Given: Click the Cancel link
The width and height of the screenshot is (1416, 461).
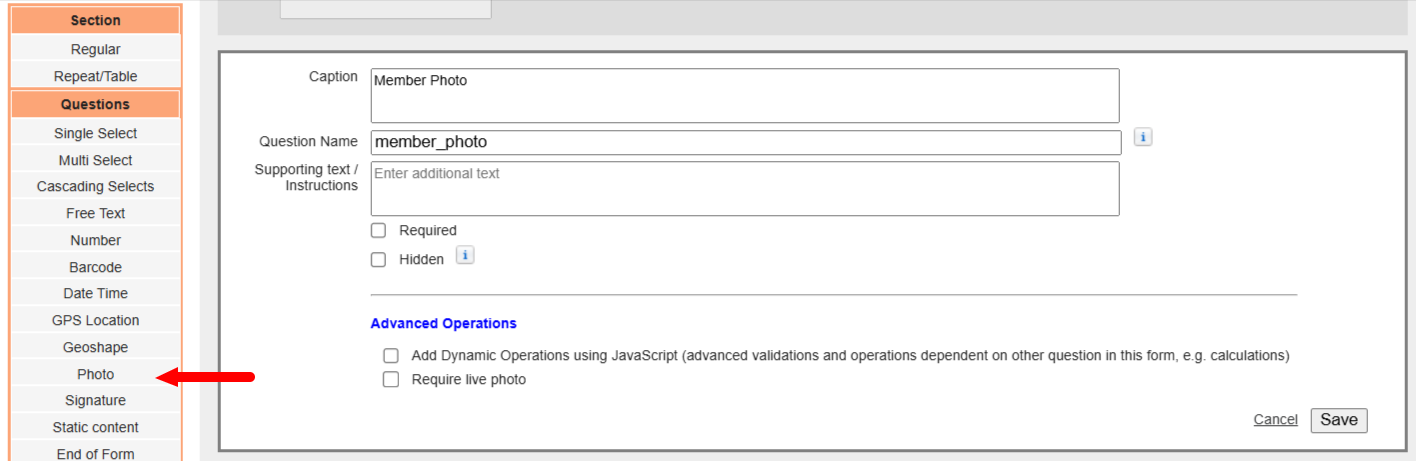Looking at the screenshot, I should [x=1275, y=420].
